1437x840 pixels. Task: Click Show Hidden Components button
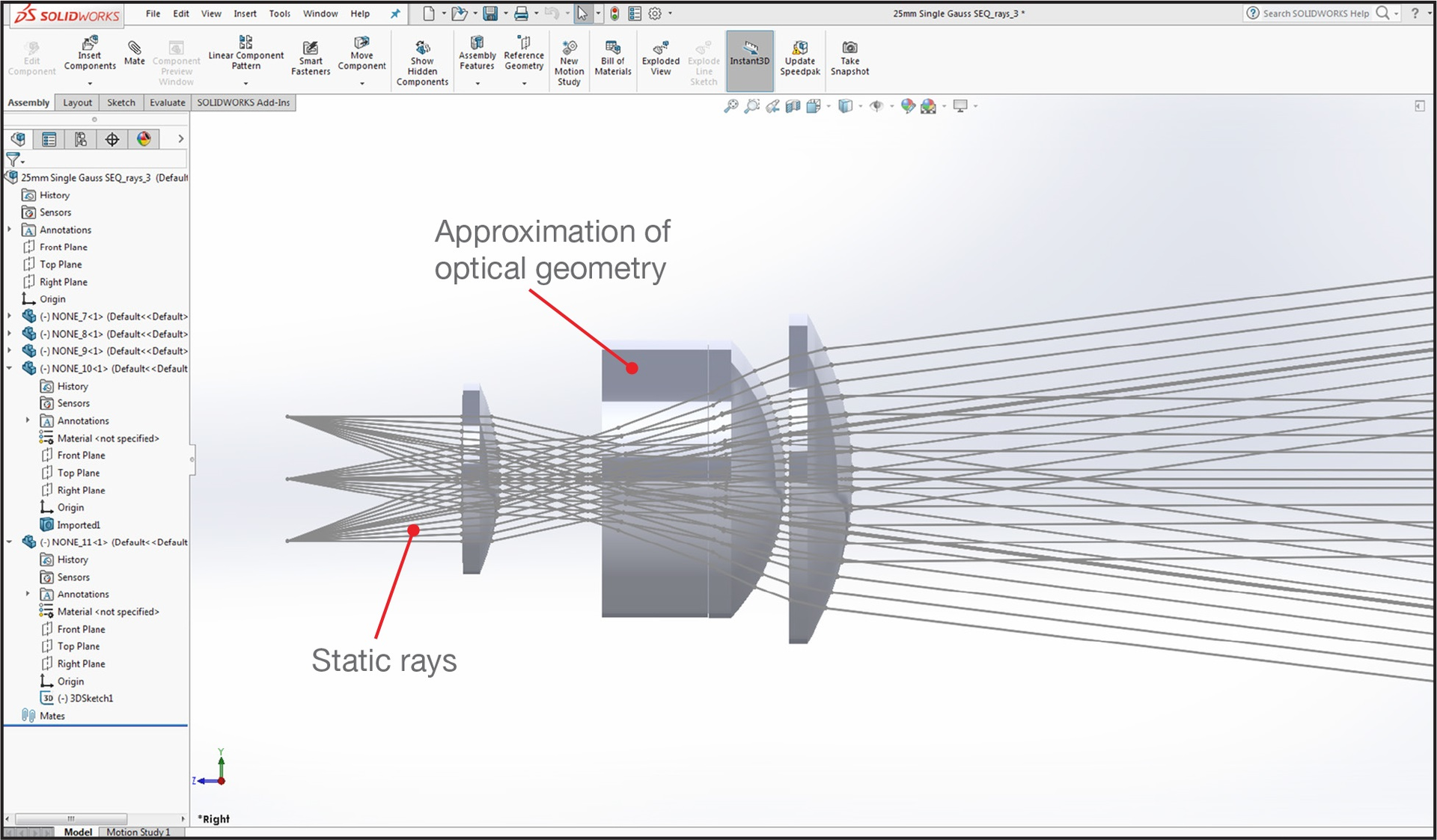(x=422, y=60)
